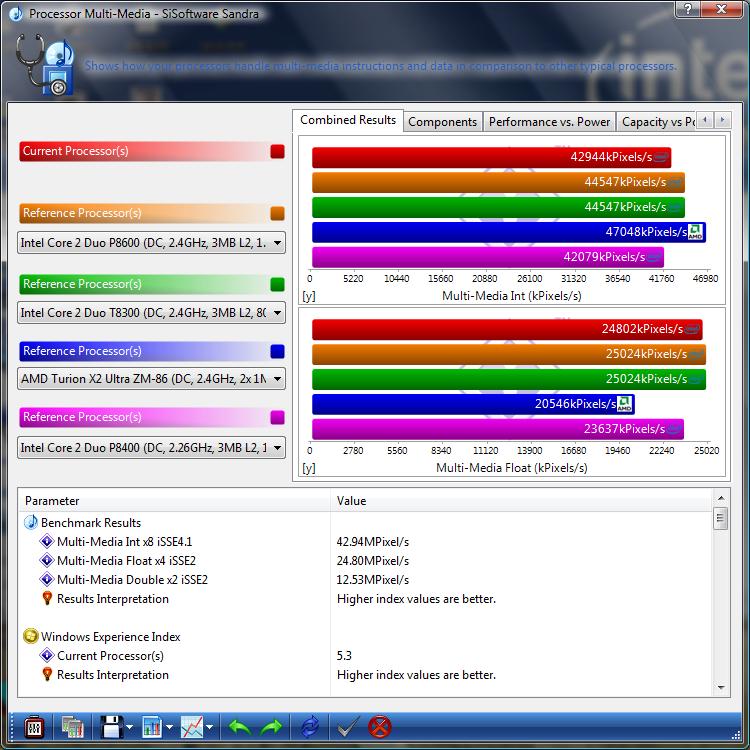Click the red Current Processor color swatch

tap(277, 152)
